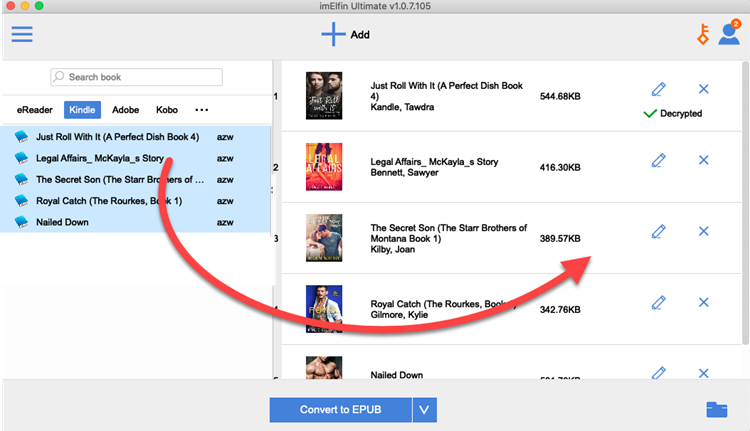Open the orange key registration icon
Image resolution: width=750 pixels, height=431 pixels.
tap(703, 34)
